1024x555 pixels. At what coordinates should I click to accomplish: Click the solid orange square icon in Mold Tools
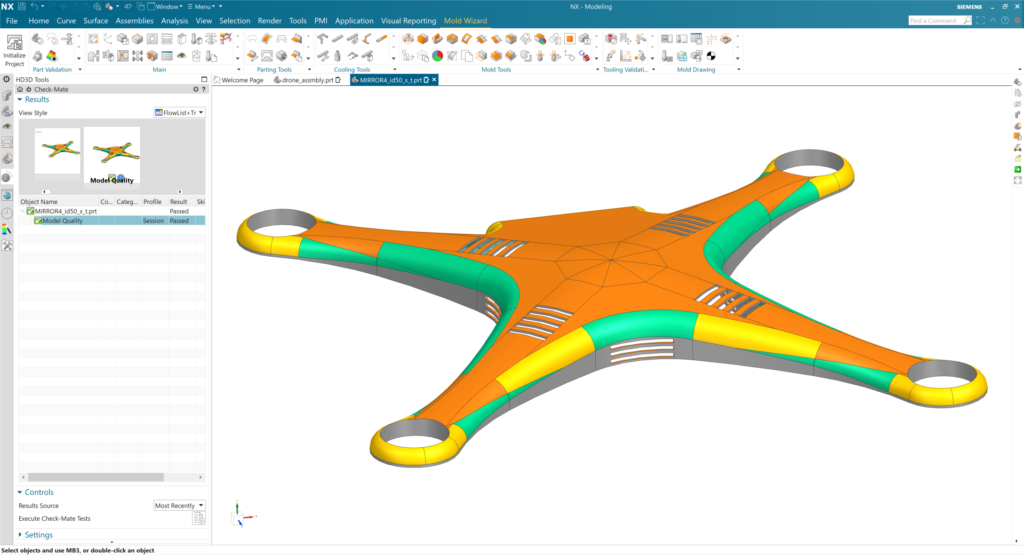point(569,39)
